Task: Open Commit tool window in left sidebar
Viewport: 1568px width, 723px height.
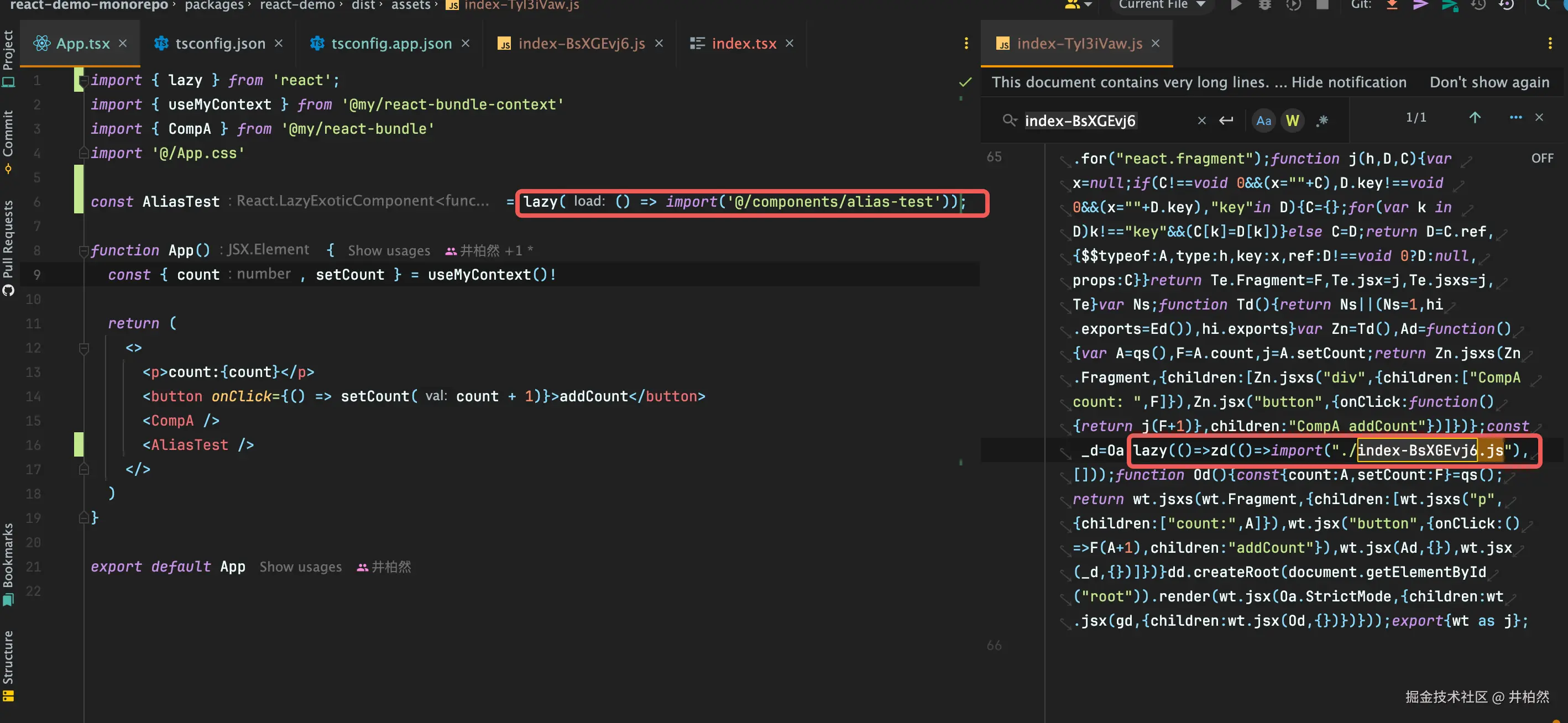Action: (8, 134)
